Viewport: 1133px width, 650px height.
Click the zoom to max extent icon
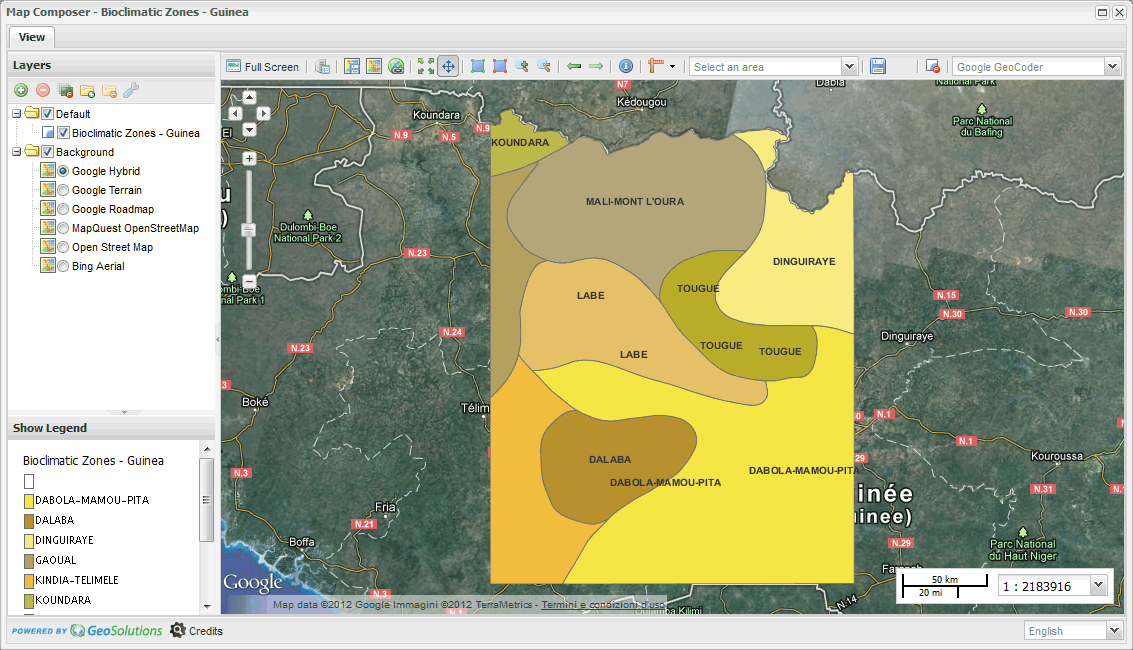pos(426,66)
